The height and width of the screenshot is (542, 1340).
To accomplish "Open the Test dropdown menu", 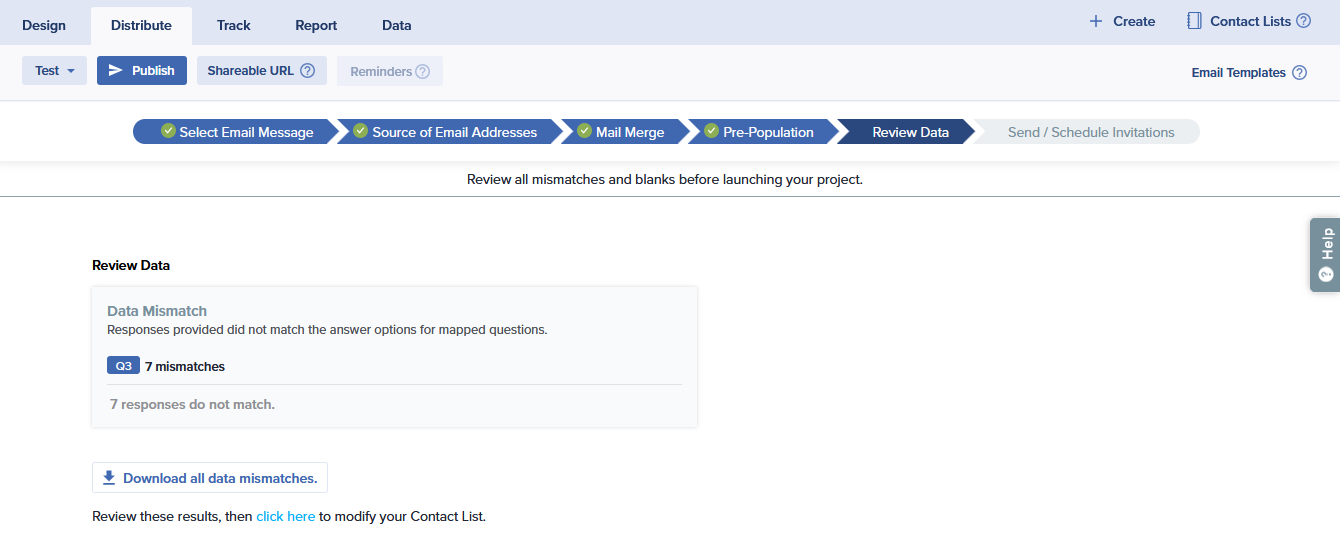I will click(54, 71).
